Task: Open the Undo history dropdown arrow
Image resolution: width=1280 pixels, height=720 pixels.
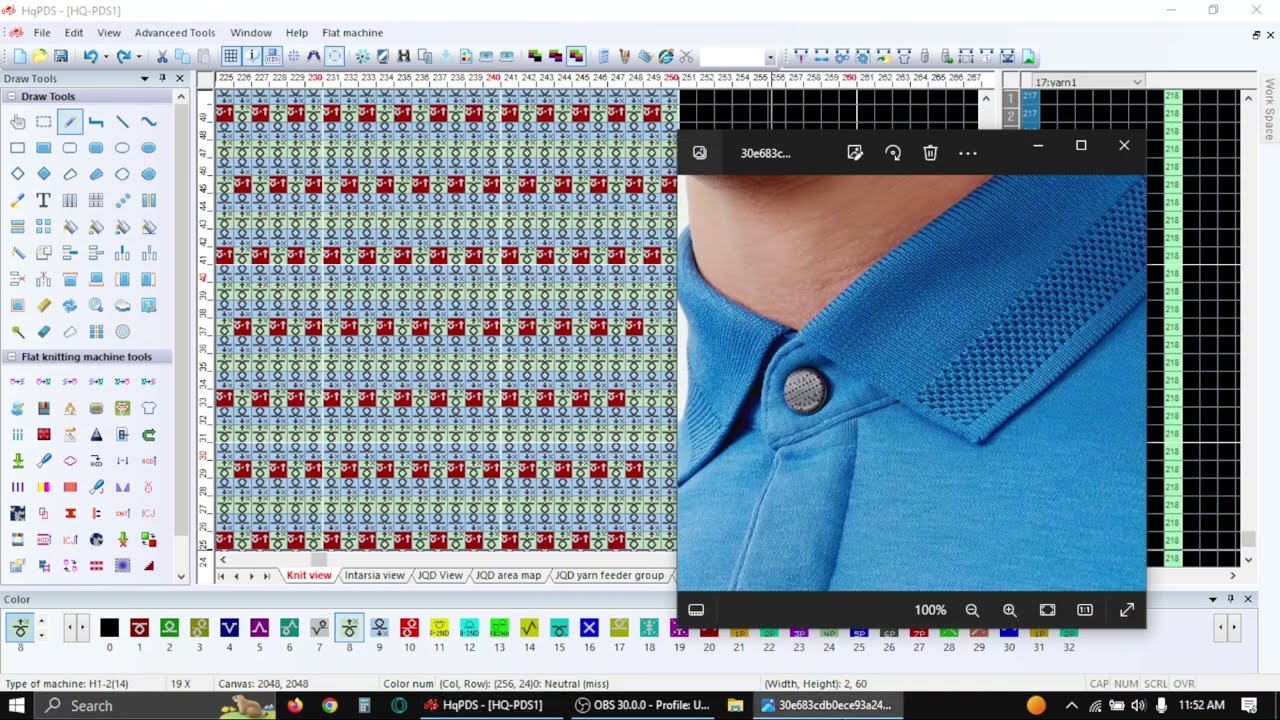Action: [x=105, y=57]
